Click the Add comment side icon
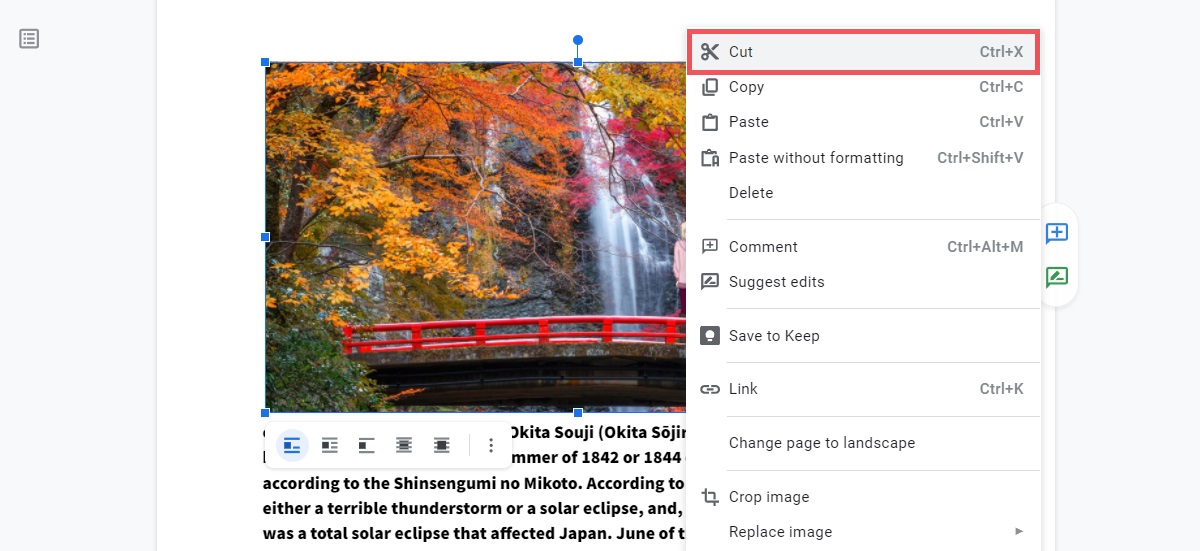This screenshot has height=551, width=1200. pyautogui.click(x=1057, y=234)
